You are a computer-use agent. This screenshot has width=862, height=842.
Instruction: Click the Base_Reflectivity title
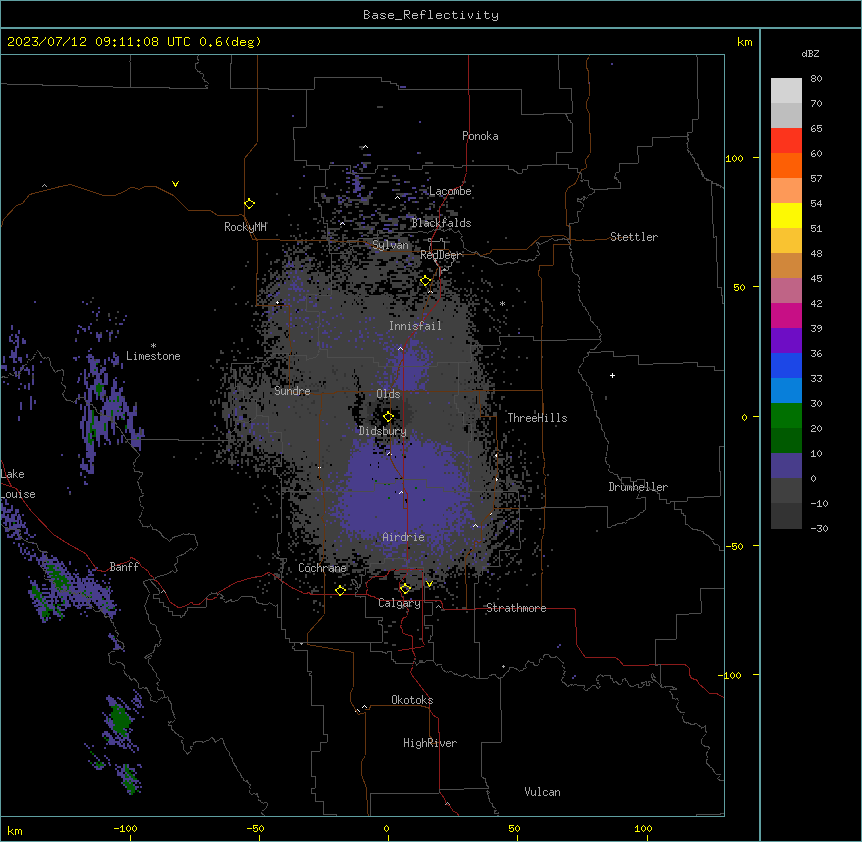[431, 15]
